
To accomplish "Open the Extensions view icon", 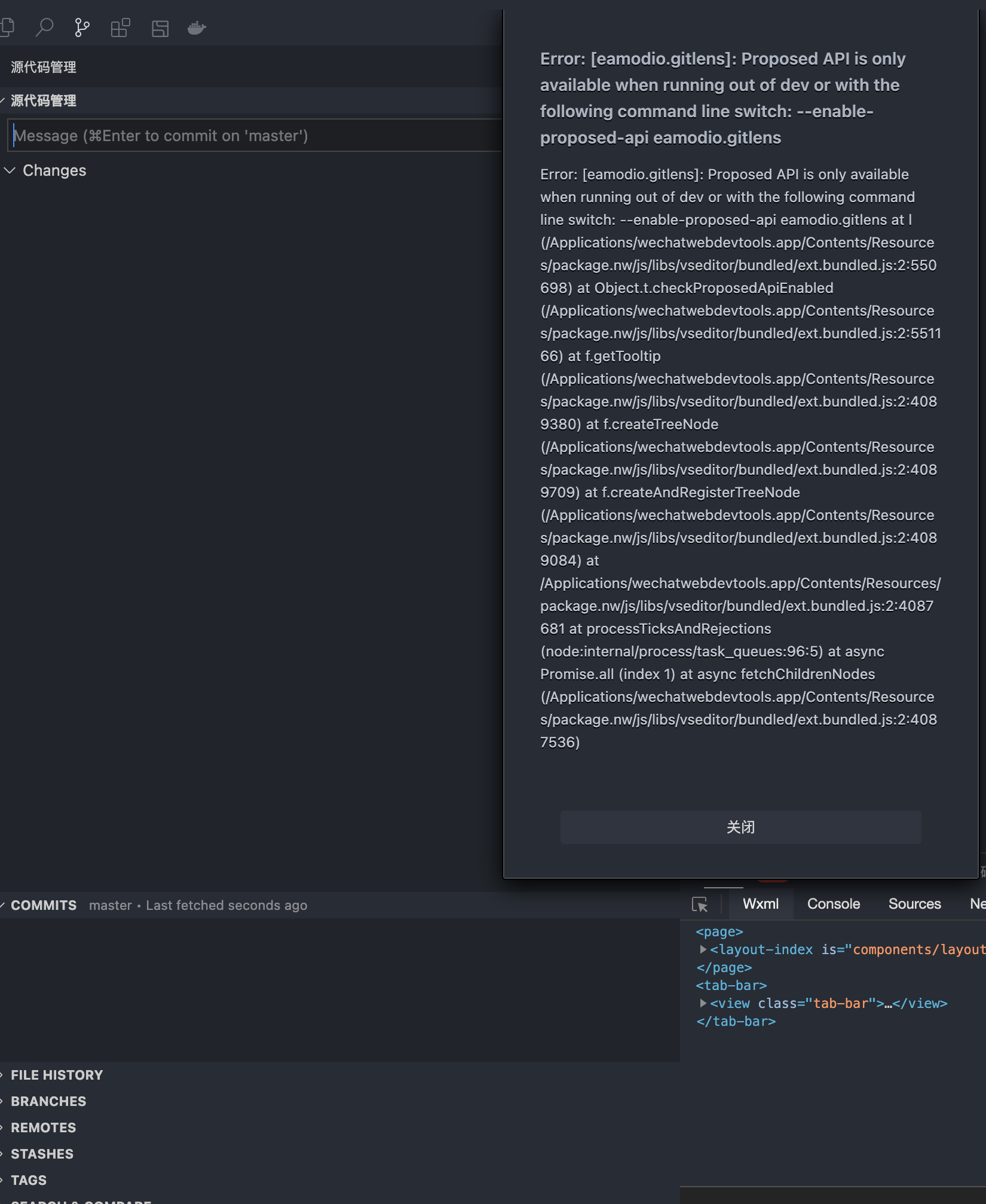I will tap(120, 27).
